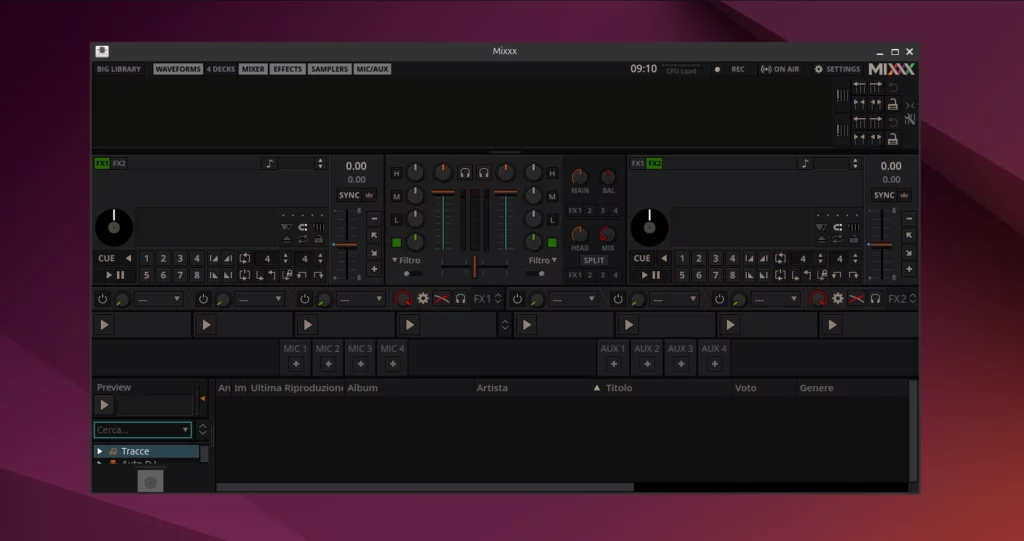Toggle the left deck key lock icon
Image resolution: width=1024 pixels, height=541 pixels.
[319, 239]
